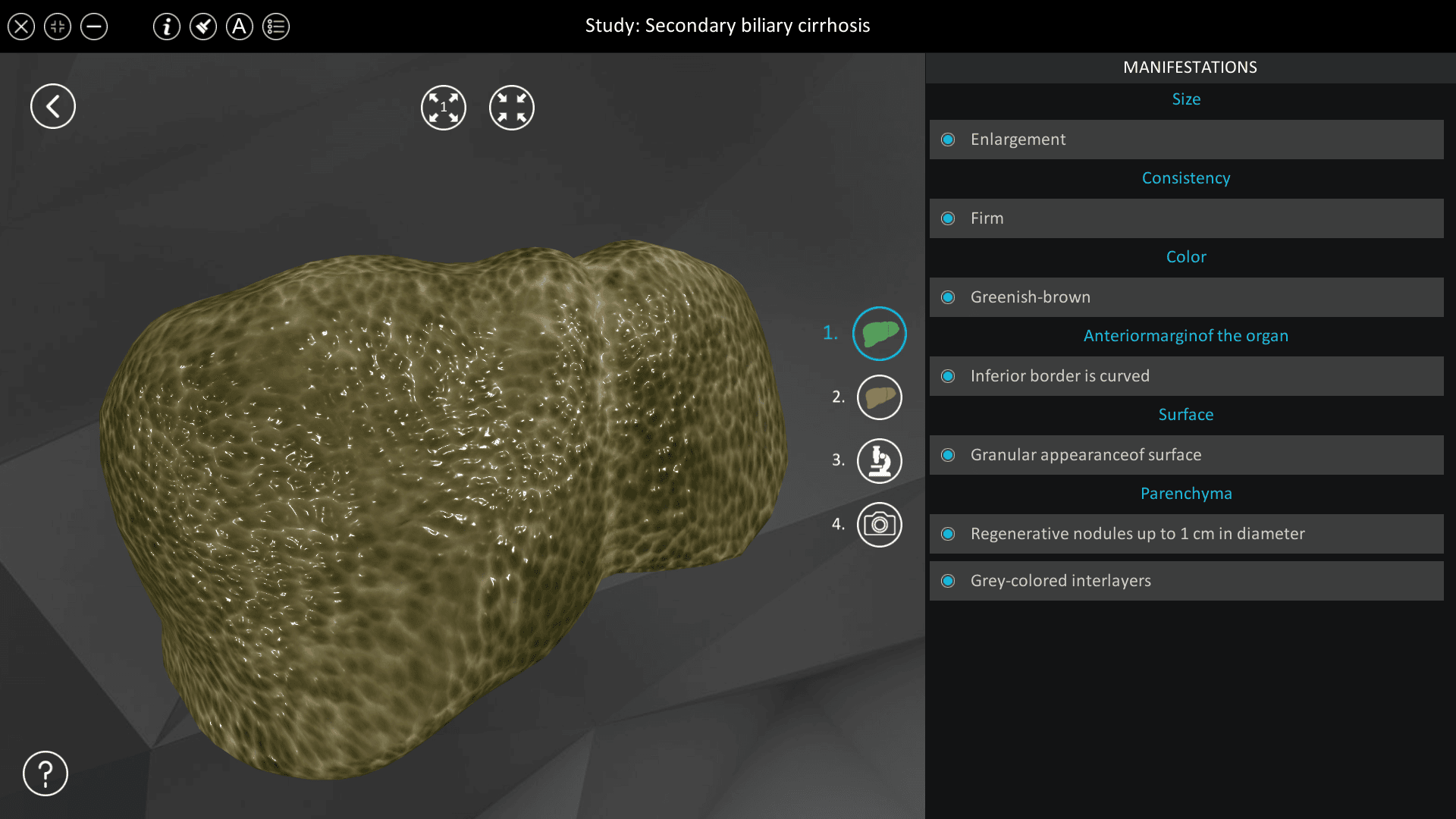
Task: Click the Color section heading
Action: tap(1186, 257)
